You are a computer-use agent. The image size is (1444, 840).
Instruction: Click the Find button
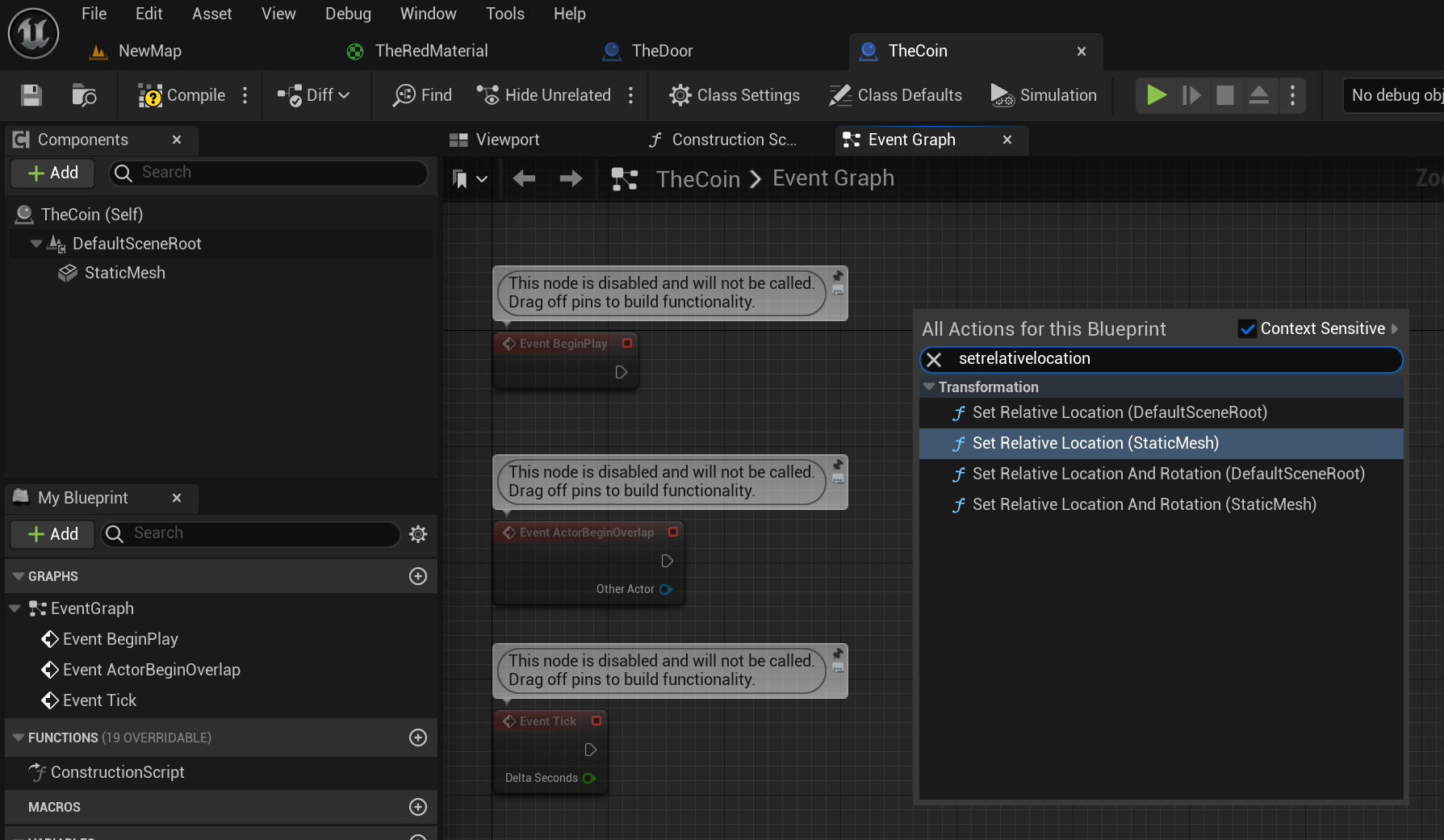[422, 95]
